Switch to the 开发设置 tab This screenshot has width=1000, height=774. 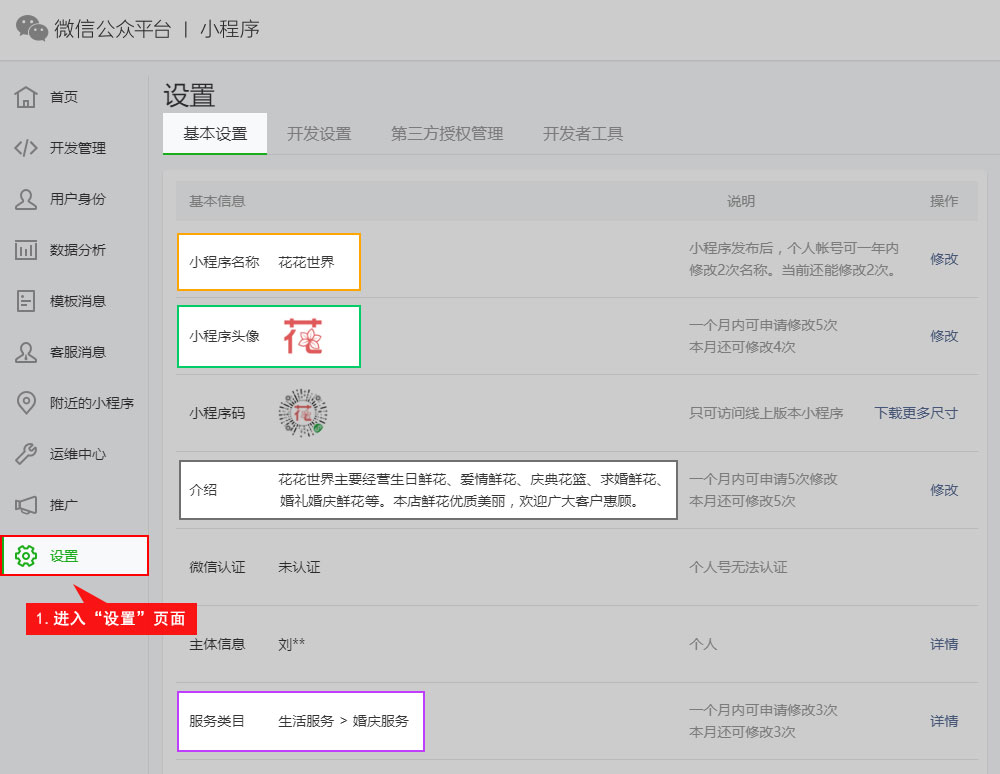(x=319, y=134)
